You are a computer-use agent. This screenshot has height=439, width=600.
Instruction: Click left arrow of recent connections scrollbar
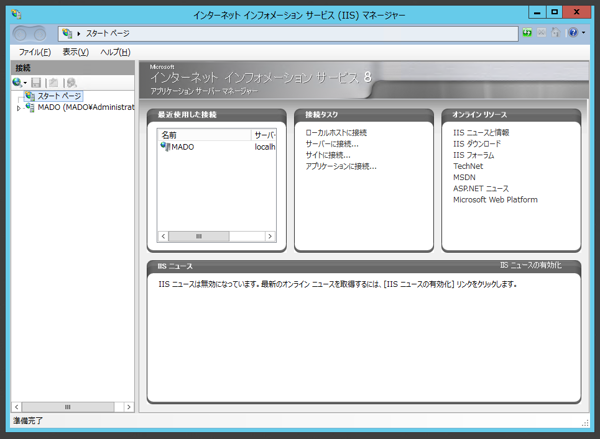[163, 236]
